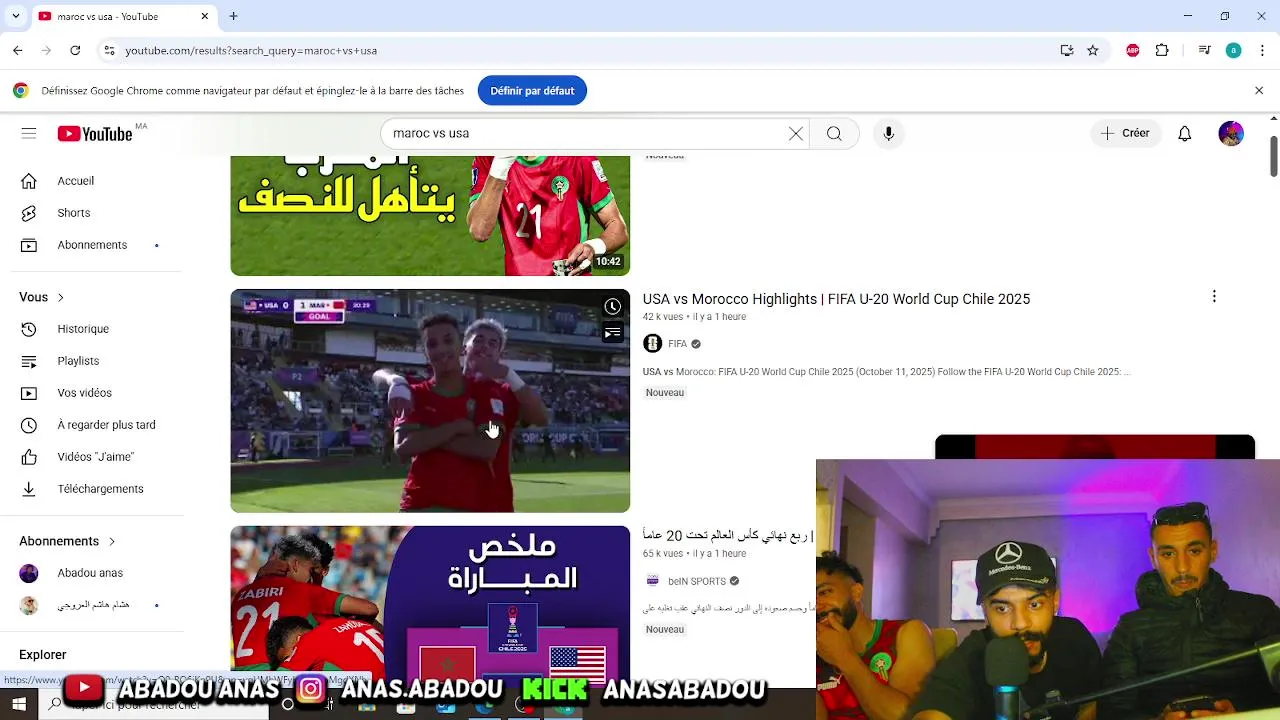
Task: Open the YouTube account avatar menu
Action: 1231,133
